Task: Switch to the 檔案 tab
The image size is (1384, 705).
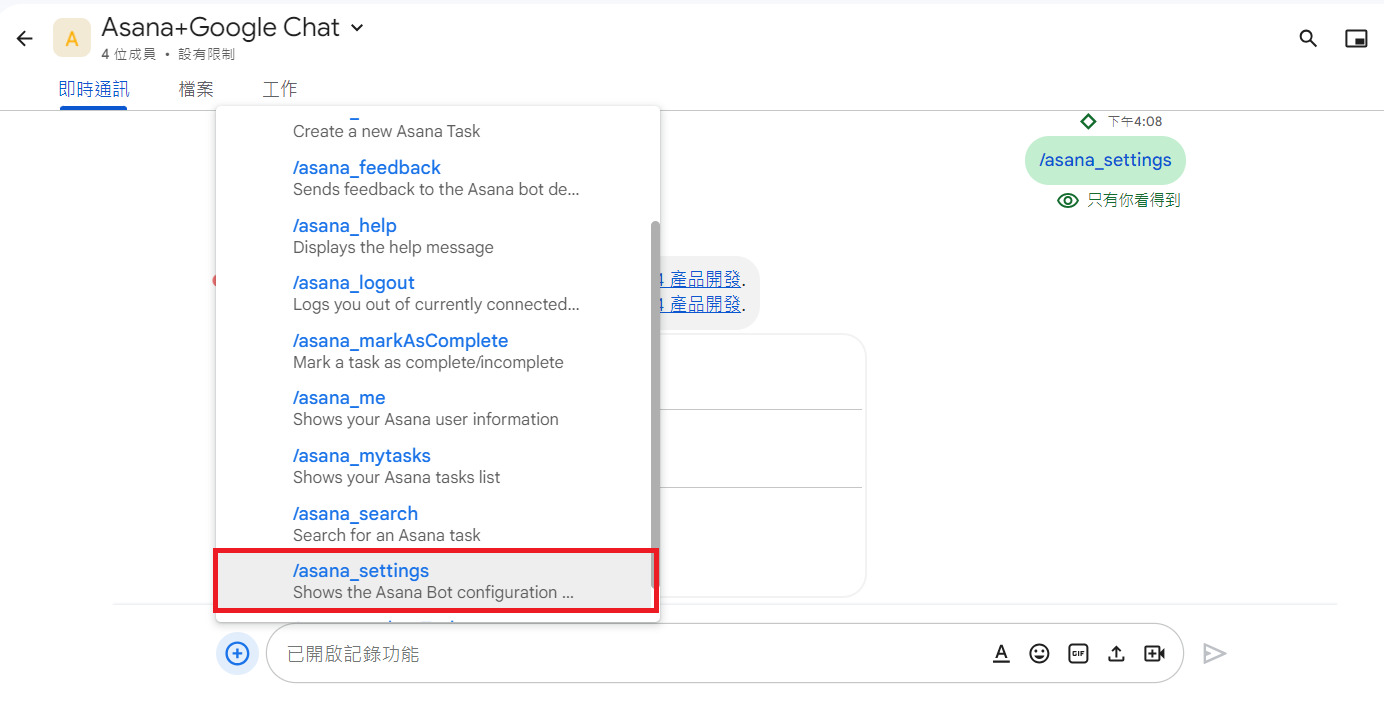Action: pos(196,89)
